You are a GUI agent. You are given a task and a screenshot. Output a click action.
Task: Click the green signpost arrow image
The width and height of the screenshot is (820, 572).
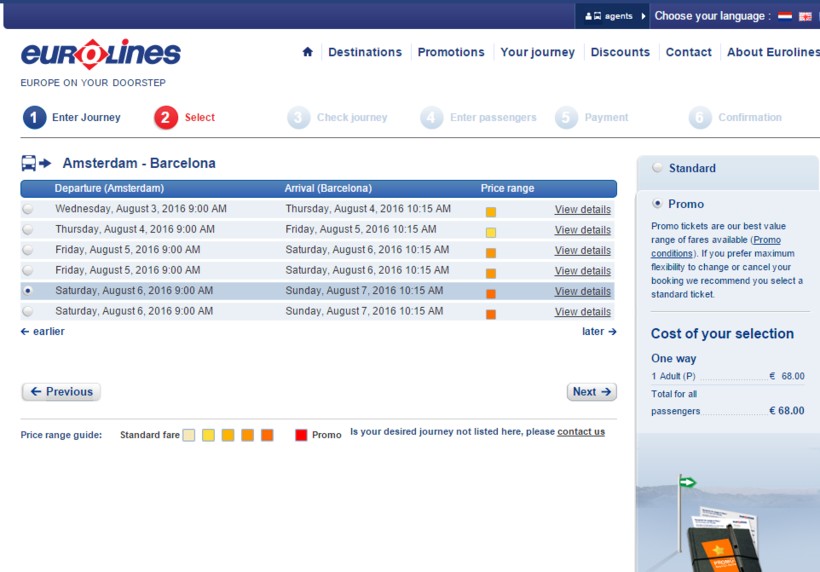click(x=687, y=482)
